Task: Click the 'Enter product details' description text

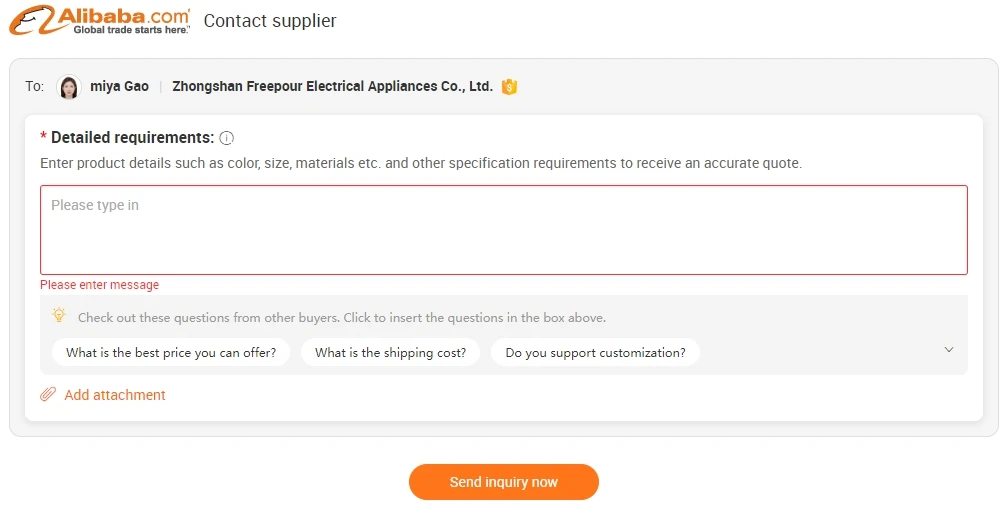Action: tap(420, 163)
